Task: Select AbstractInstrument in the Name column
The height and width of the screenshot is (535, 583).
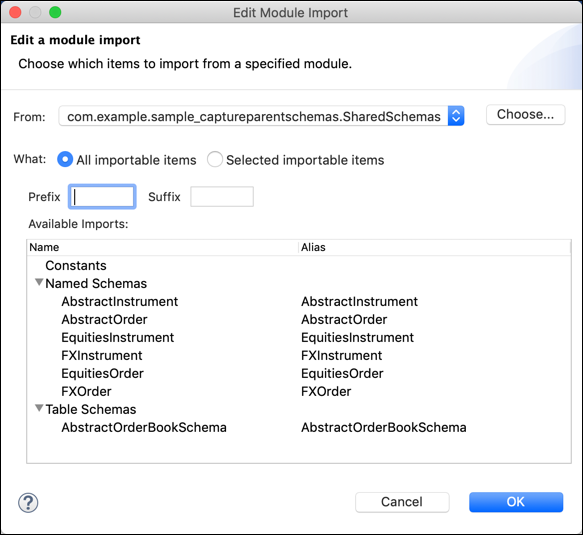Action: (x=120, y=302)
